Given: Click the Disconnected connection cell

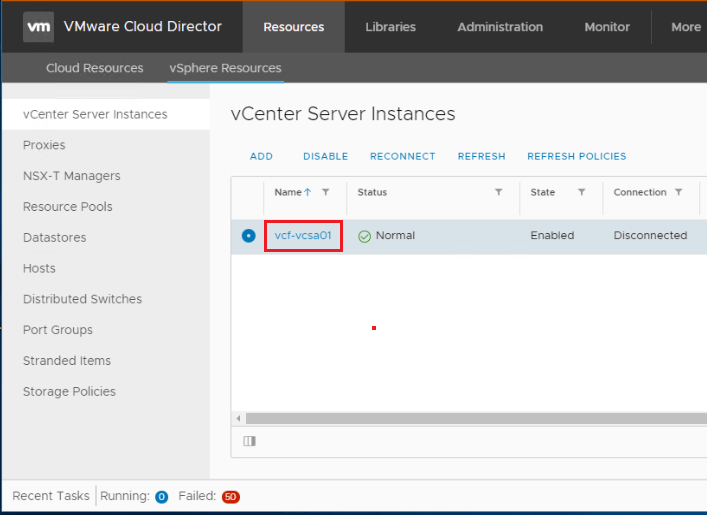Looking at the screenshot, I should (x=650, y=235).
